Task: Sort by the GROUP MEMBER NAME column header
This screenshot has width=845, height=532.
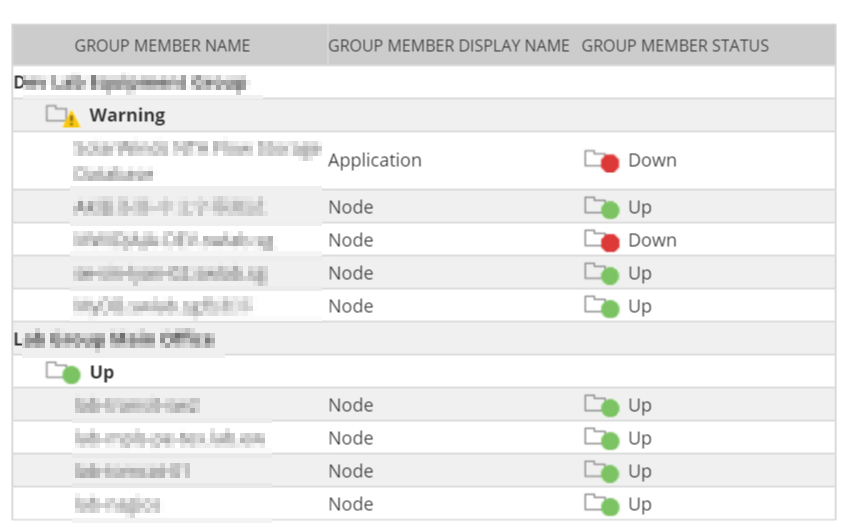Action: coord(162,46)
